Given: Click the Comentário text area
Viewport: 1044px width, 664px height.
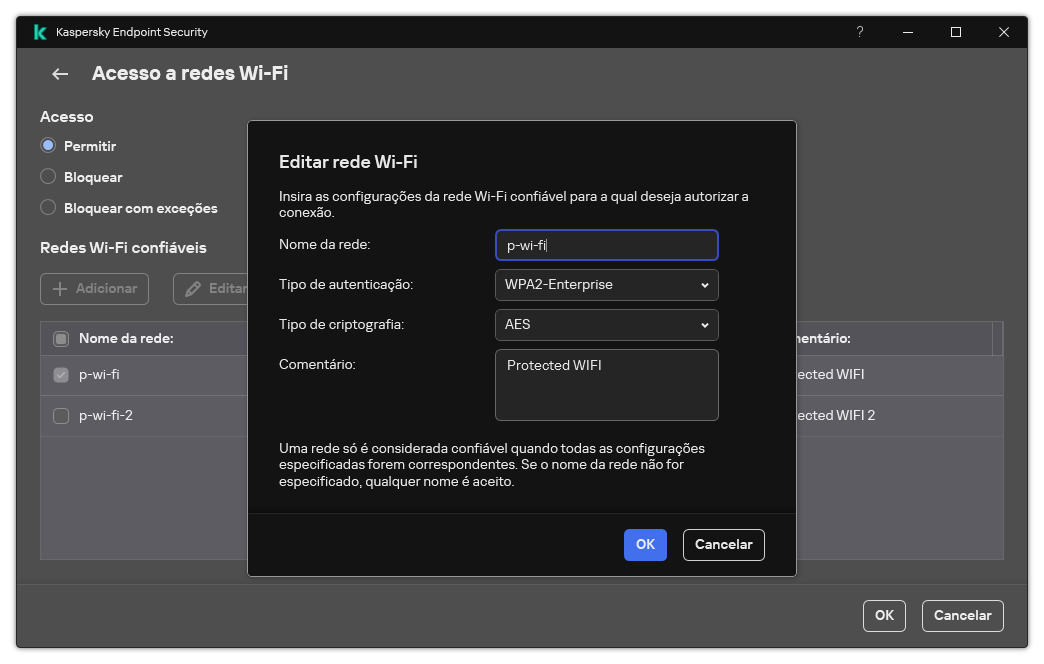Looking at the screenshot, I should [606, 385].
